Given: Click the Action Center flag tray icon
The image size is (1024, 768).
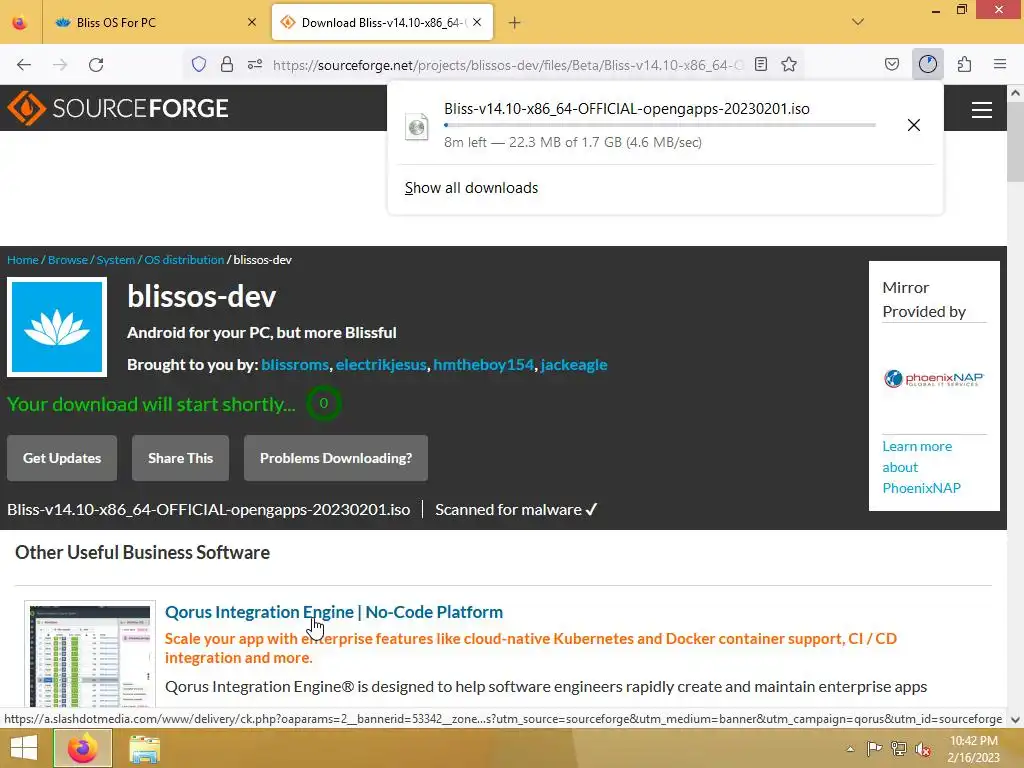Looking at the screenshot, I should point(874,748).
